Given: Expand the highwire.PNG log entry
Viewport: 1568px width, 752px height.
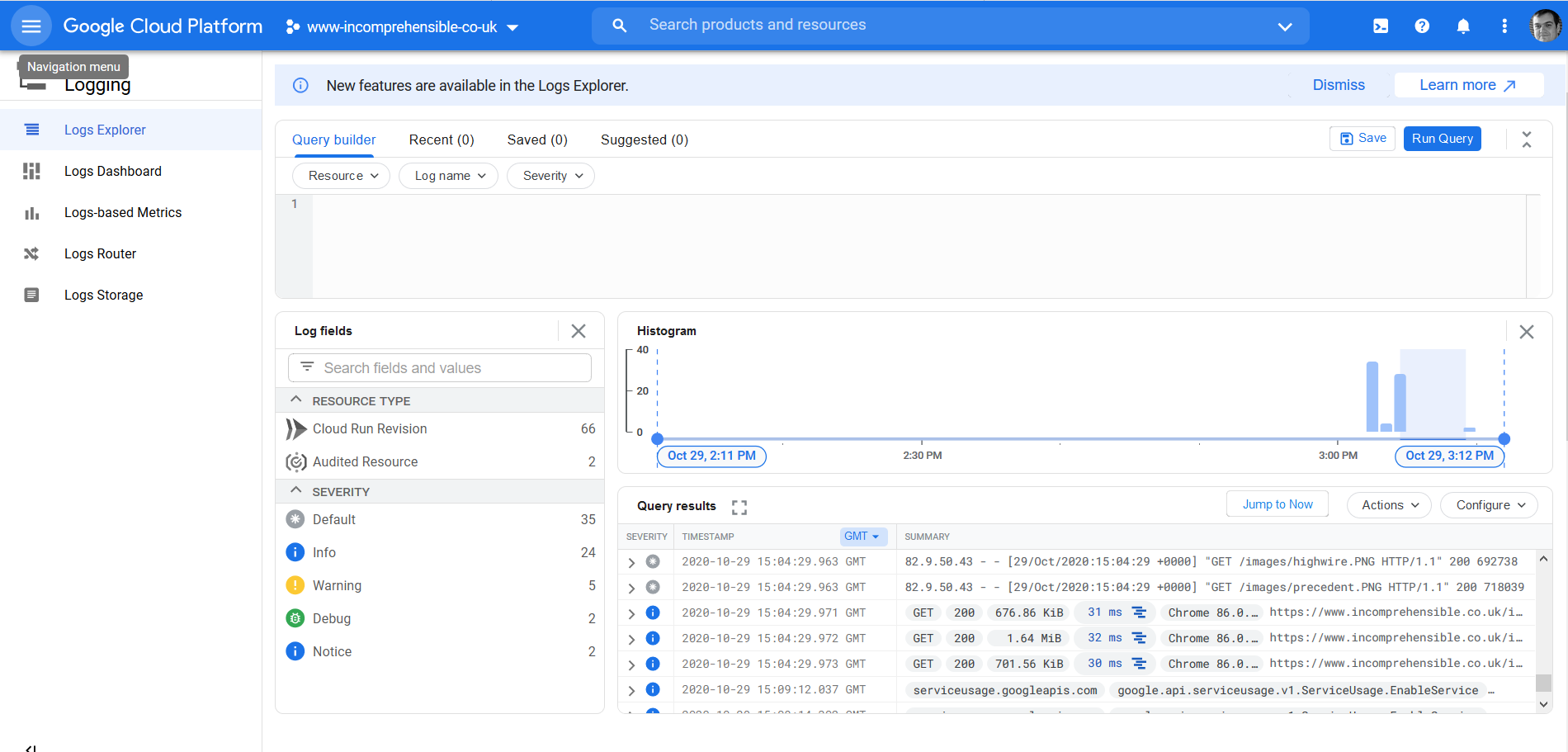Looking at the screenshot, I should (631, 563).
